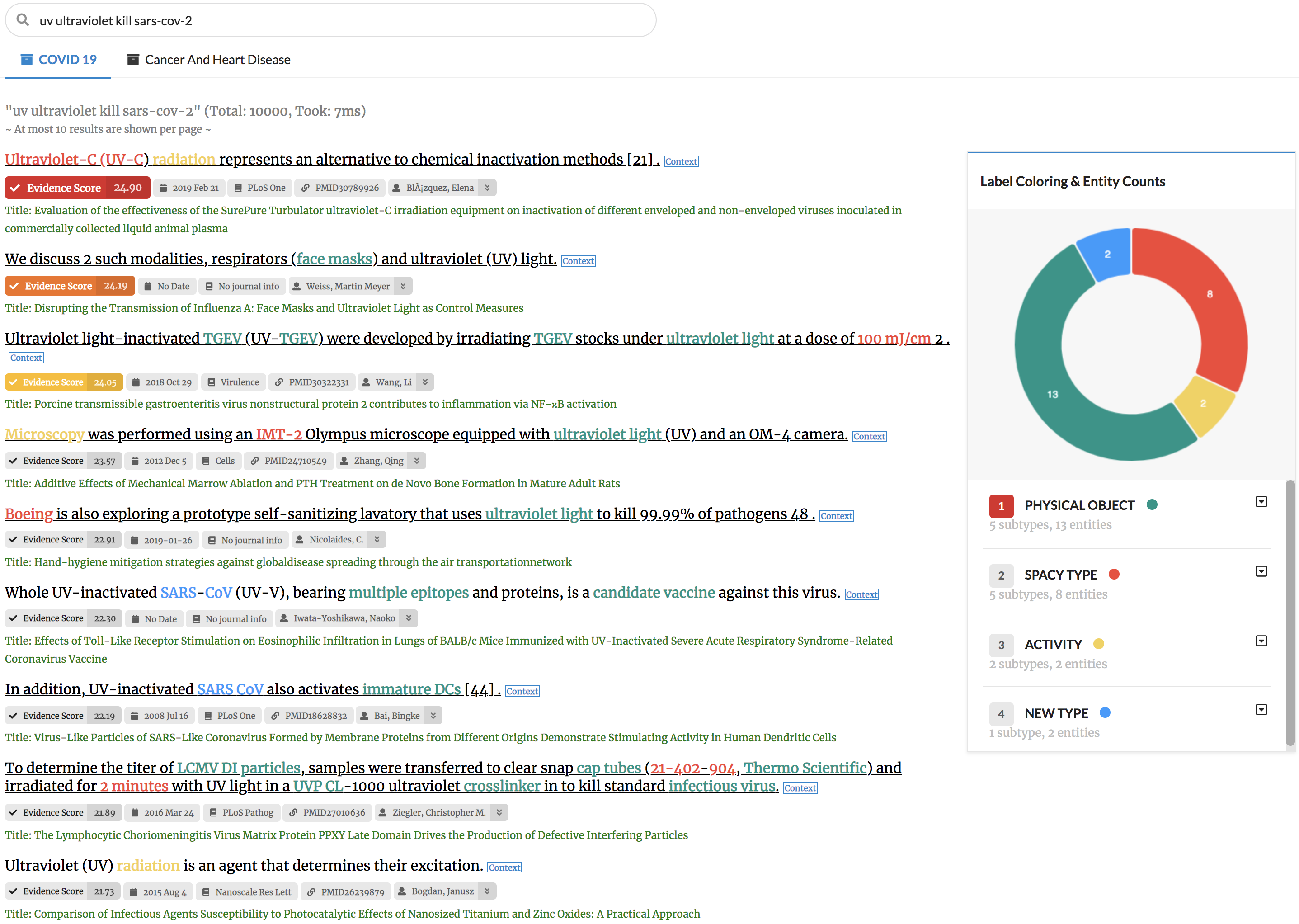
Task: Click the journal icon next to Nanoscale Res Lett
Action: [206, 892]
